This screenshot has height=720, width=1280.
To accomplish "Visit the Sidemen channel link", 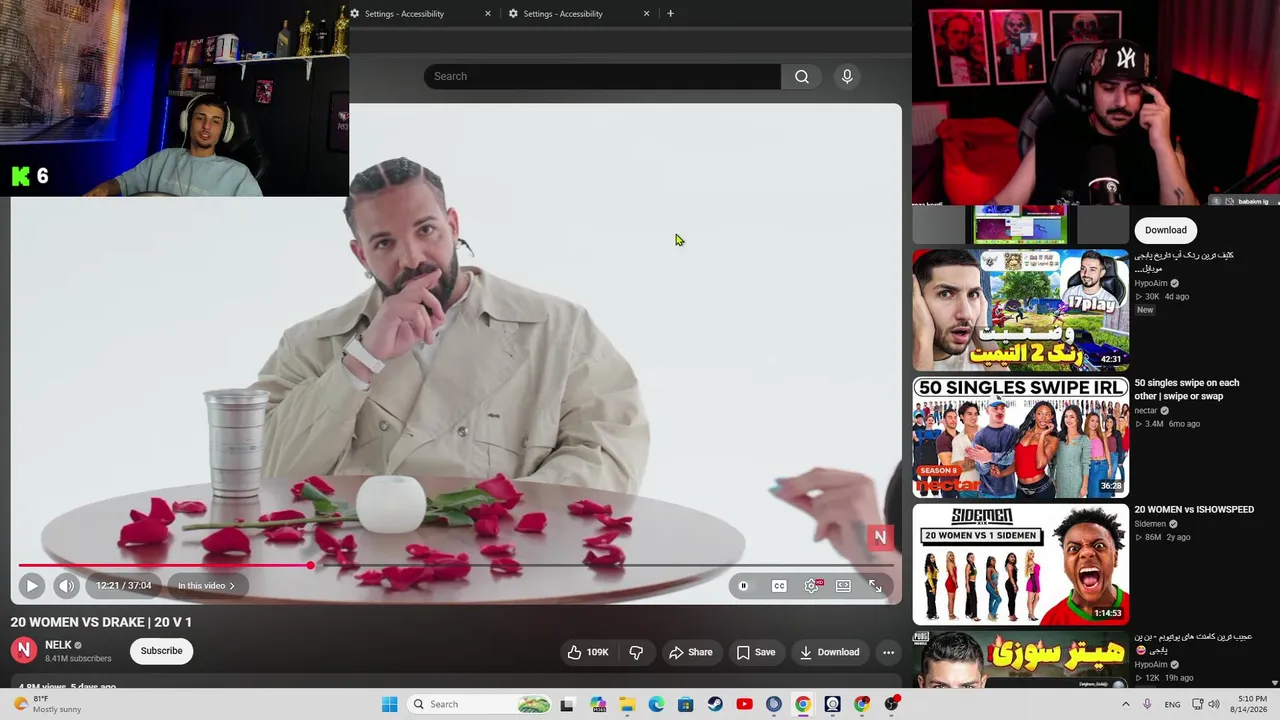I will [1150, 524].
